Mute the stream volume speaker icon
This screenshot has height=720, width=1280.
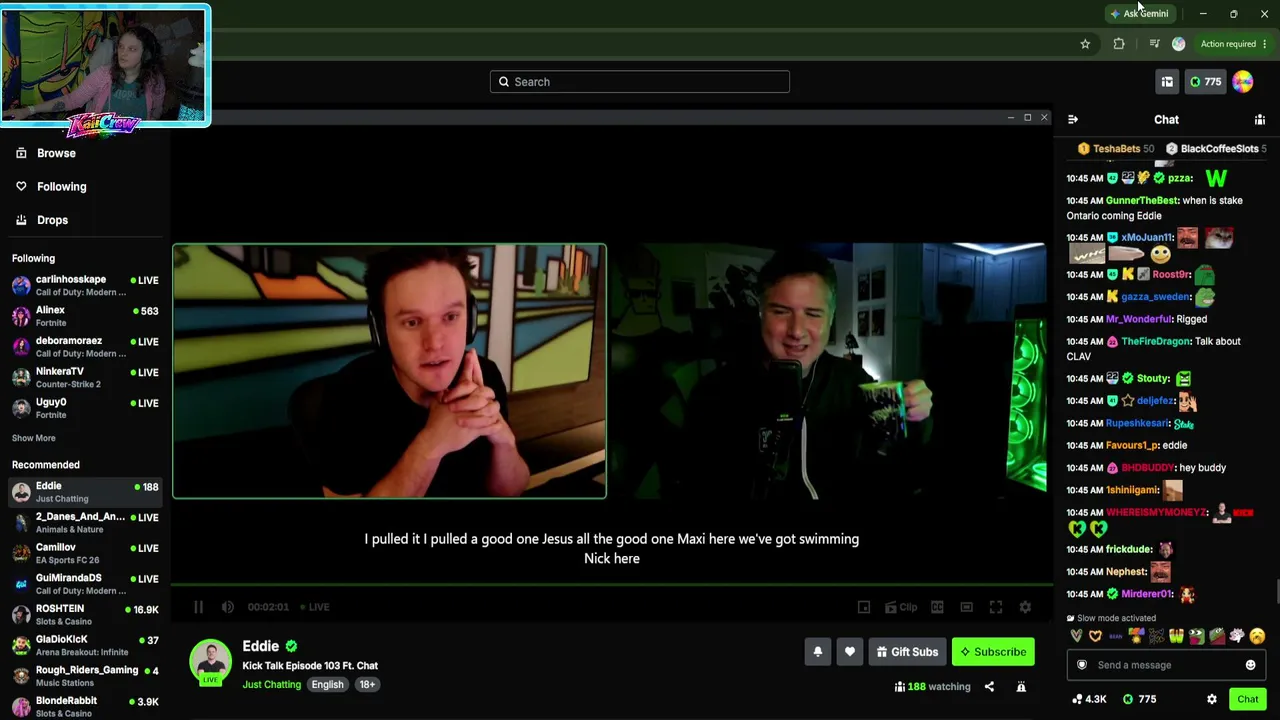tap(228, 607)
